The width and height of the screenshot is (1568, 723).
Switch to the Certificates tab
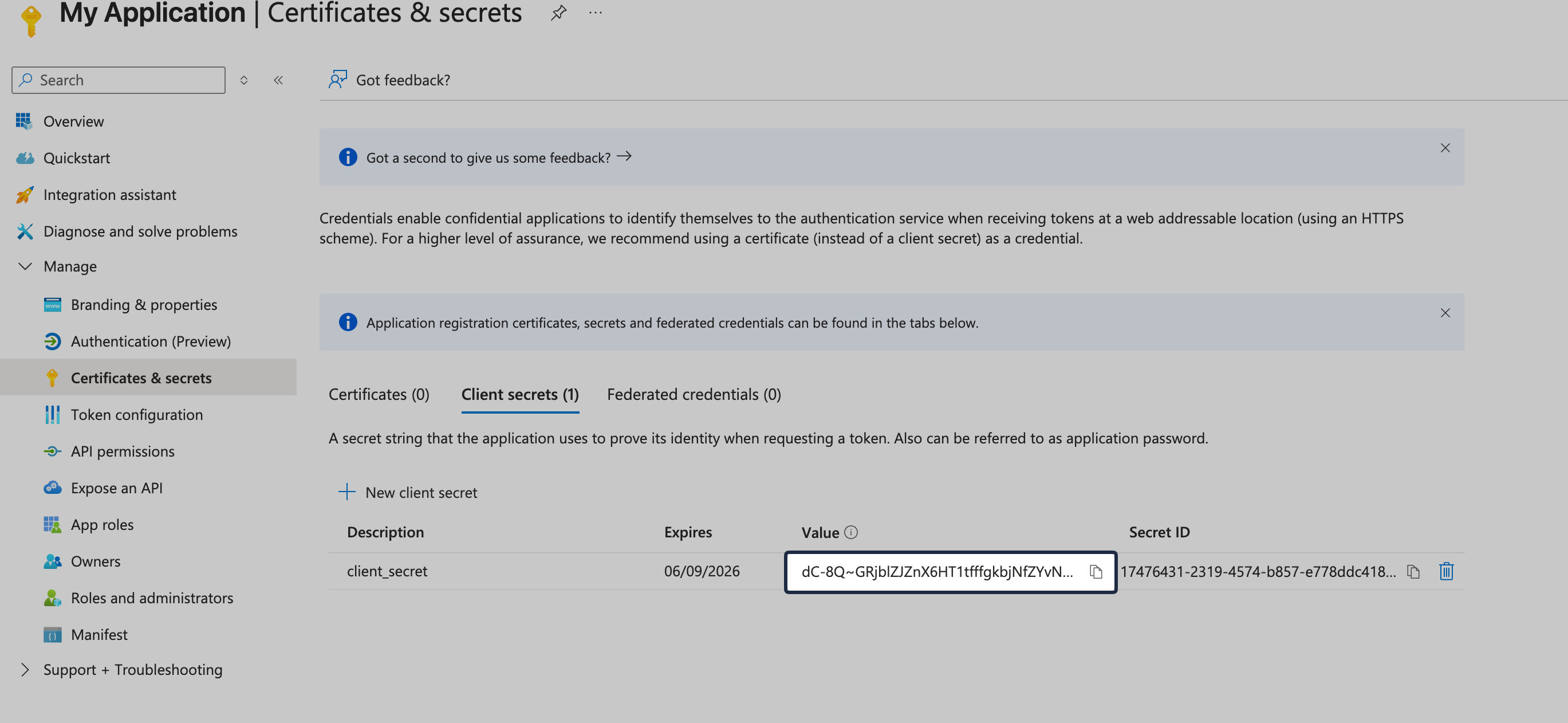coord(379,394)
